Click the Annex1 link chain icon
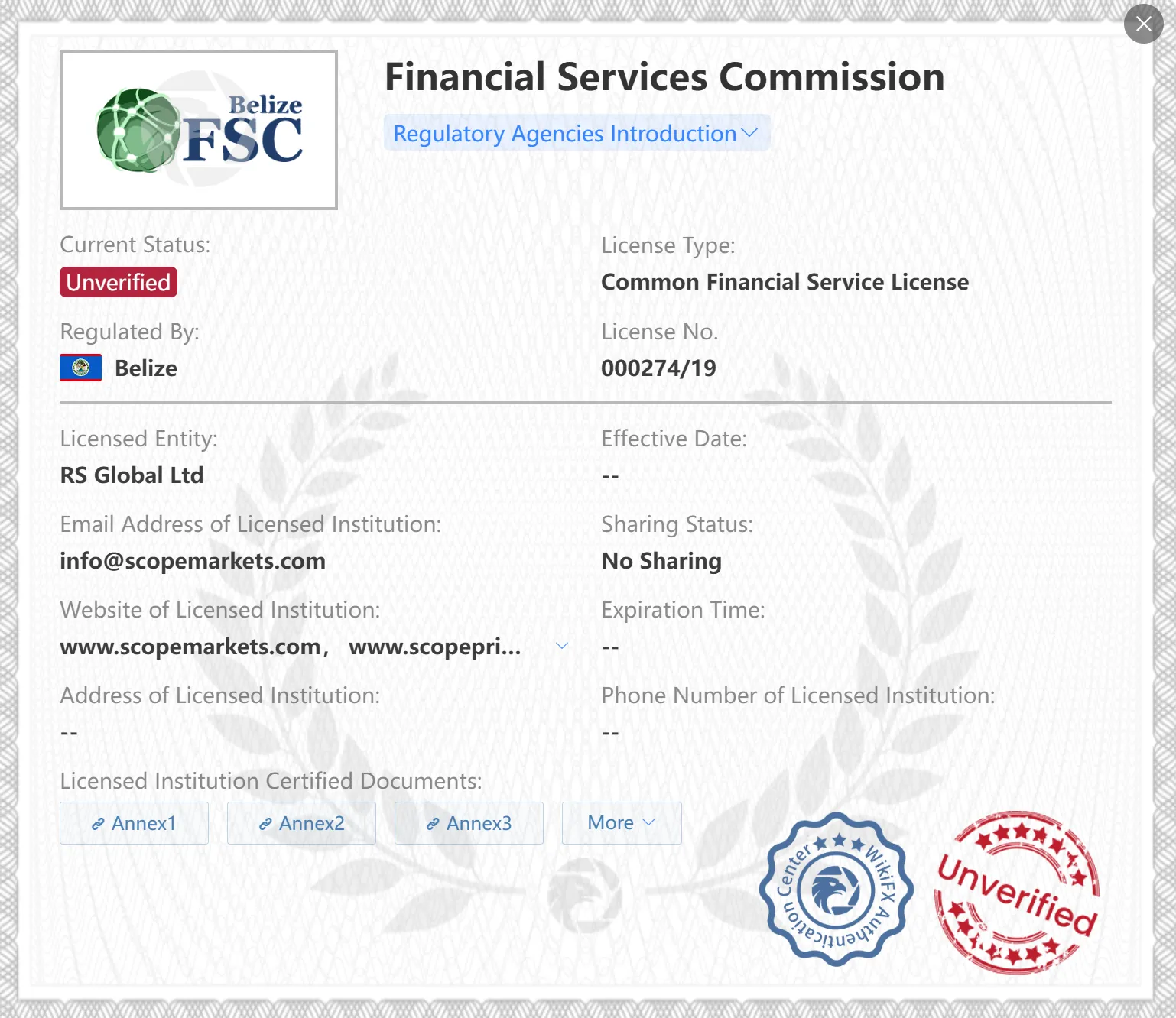 point(98,824)
